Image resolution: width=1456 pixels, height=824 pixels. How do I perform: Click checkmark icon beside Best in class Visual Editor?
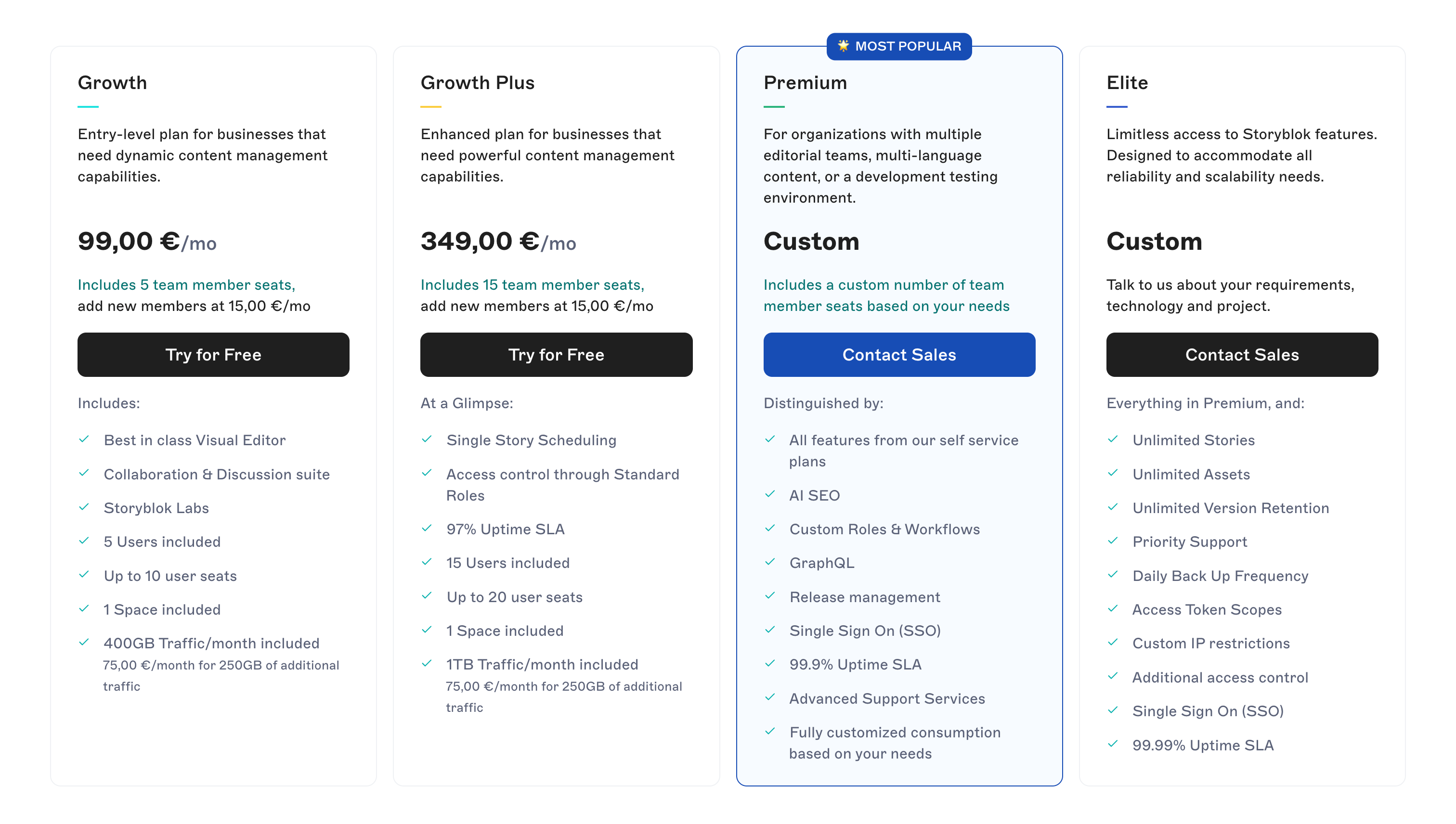pos(84,439)
